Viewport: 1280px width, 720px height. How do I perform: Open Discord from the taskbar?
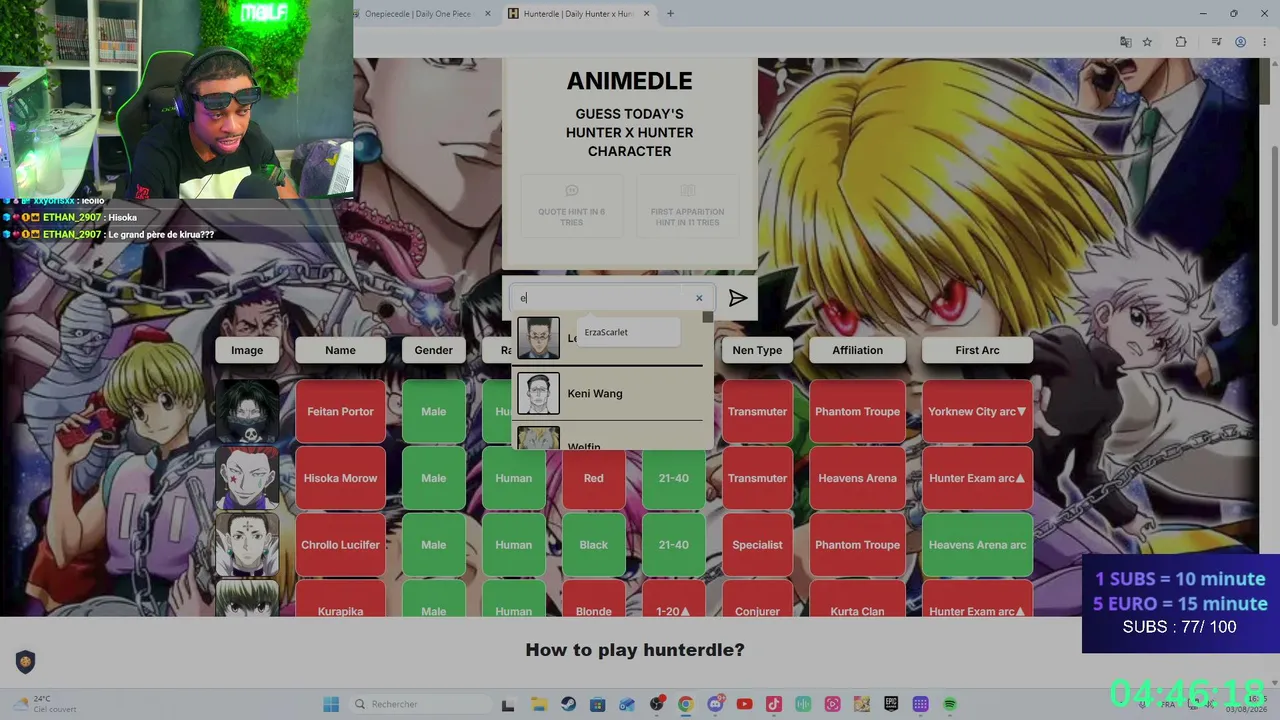[x=715, y=704]
